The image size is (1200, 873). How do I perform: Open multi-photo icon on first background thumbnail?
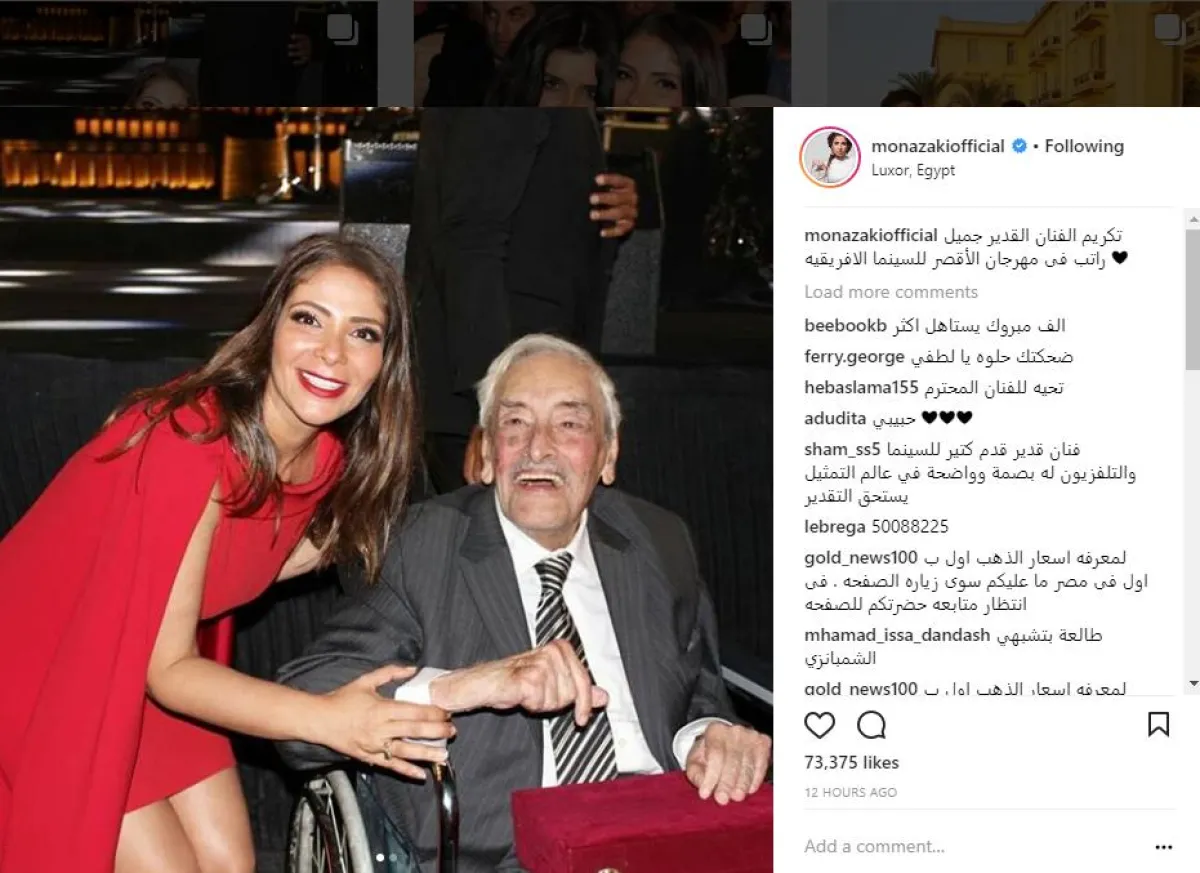[x=342, y=29]
